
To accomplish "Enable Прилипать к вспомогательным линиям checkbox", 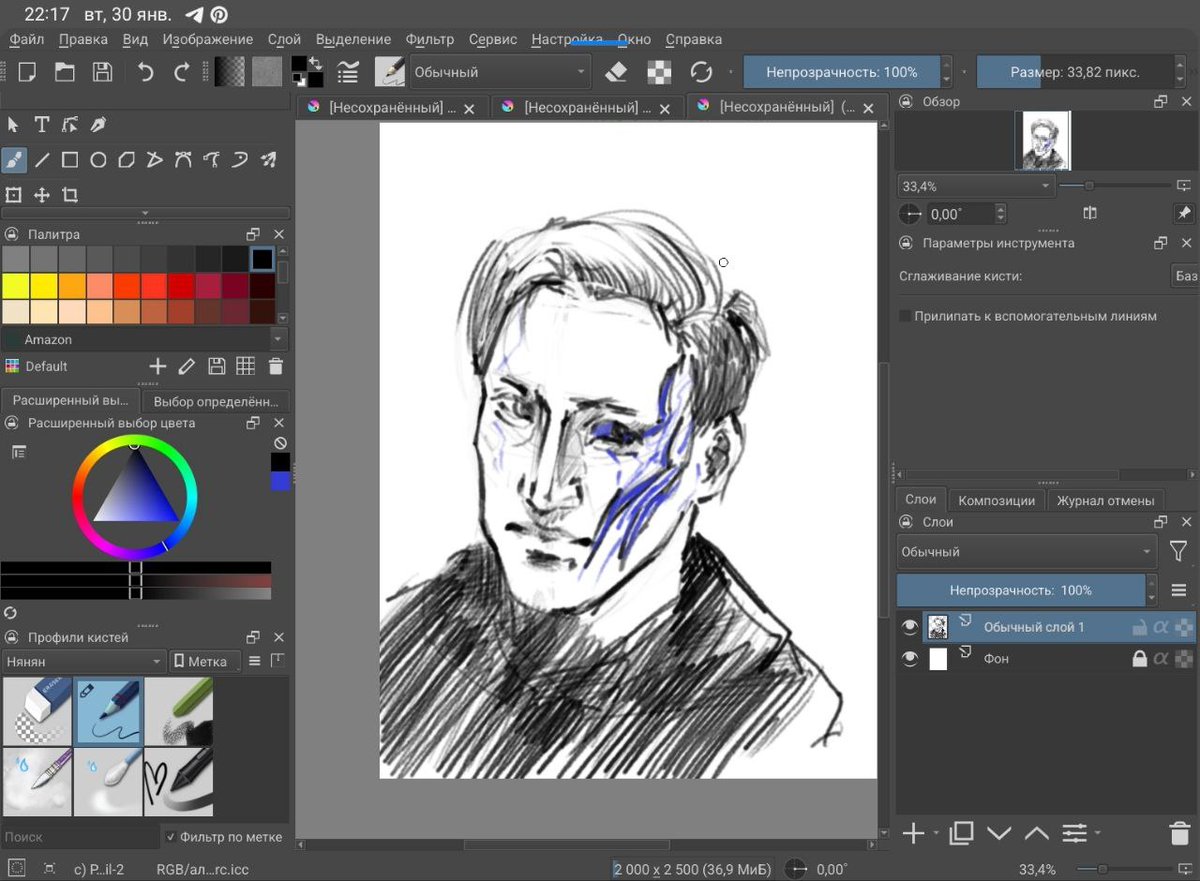I will (x=905, y=316).
